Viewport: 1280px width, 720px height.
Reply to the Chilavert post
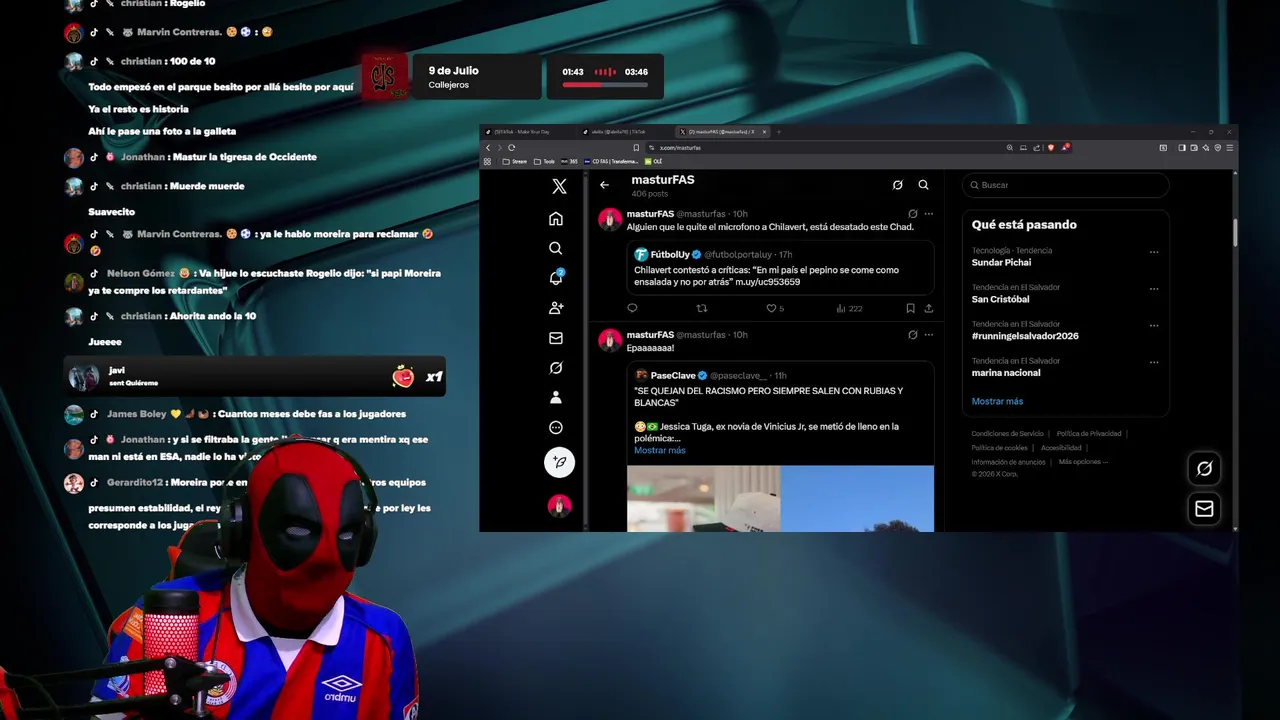click(x=632, y=308)
